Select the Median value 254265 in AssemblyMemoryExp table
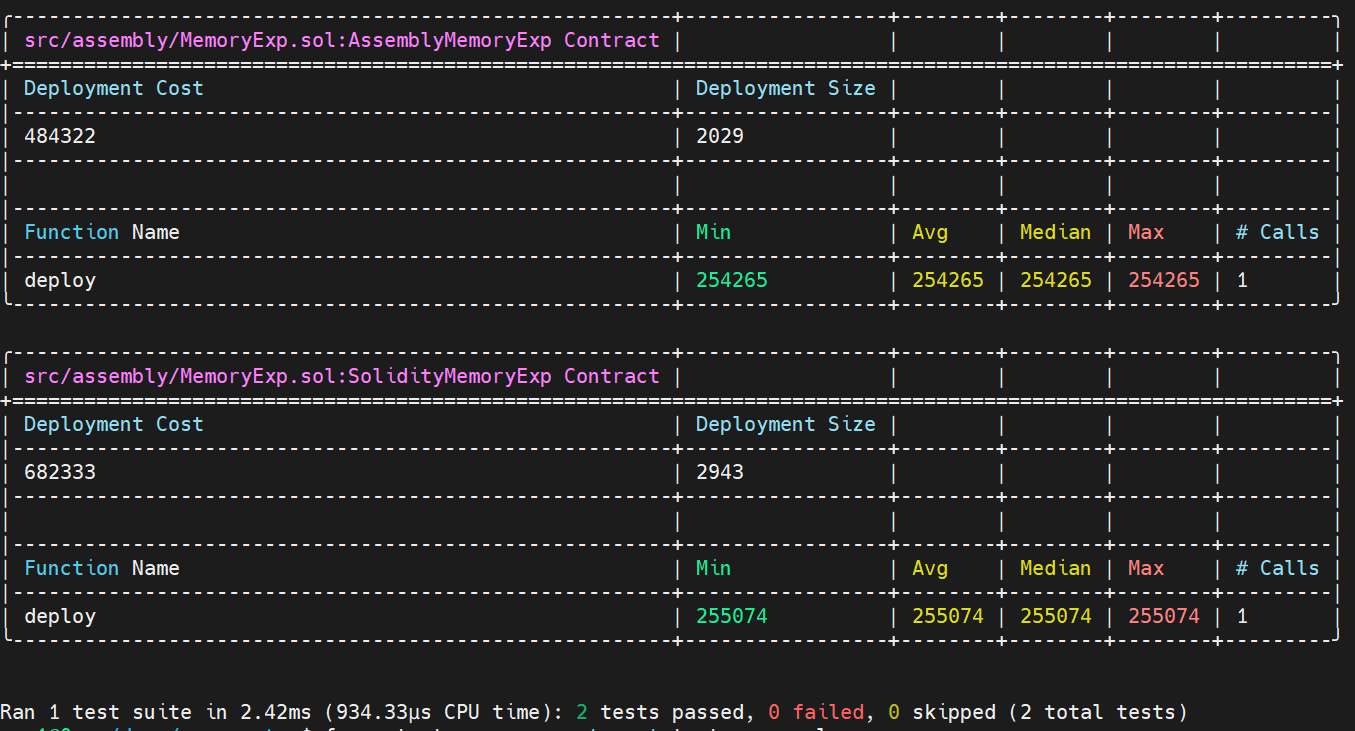 1056,280
